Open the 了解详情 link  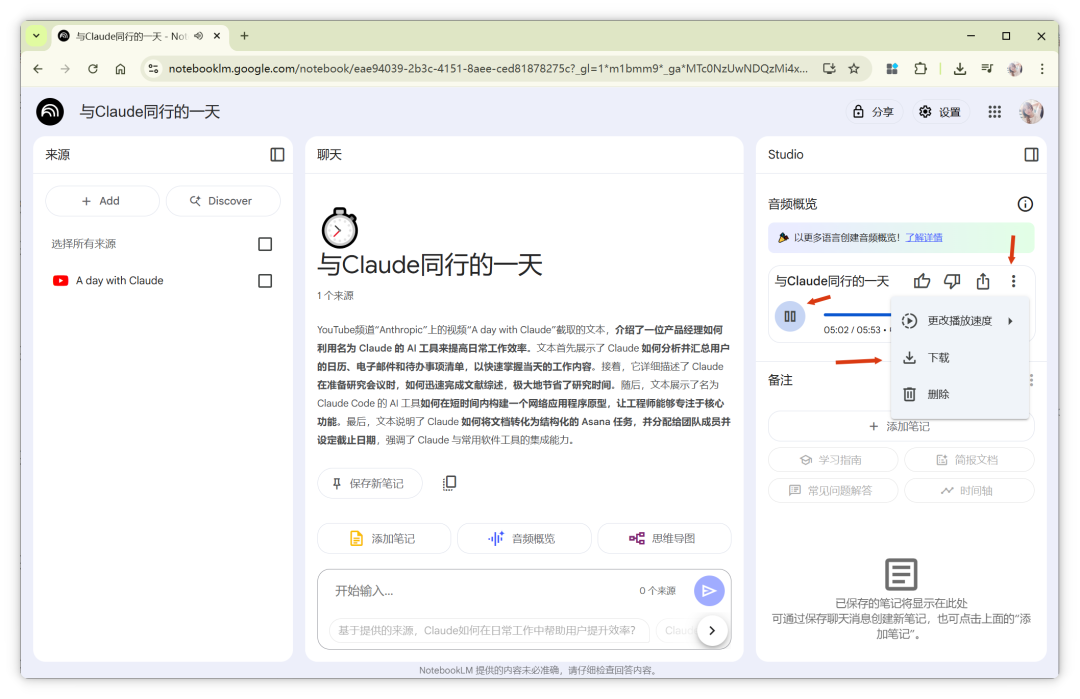coord(924,238)
